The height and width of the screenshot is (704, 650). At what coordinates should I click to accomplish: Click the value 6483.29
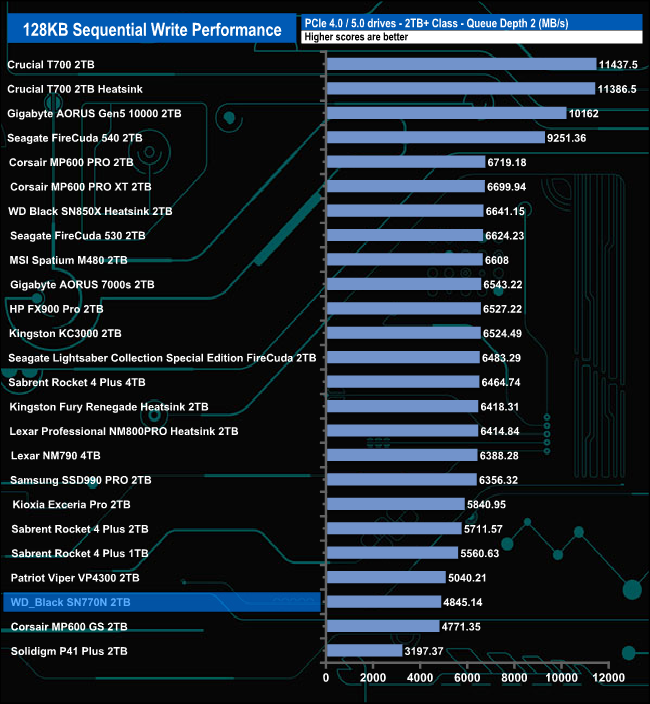(x=501, y=358)
